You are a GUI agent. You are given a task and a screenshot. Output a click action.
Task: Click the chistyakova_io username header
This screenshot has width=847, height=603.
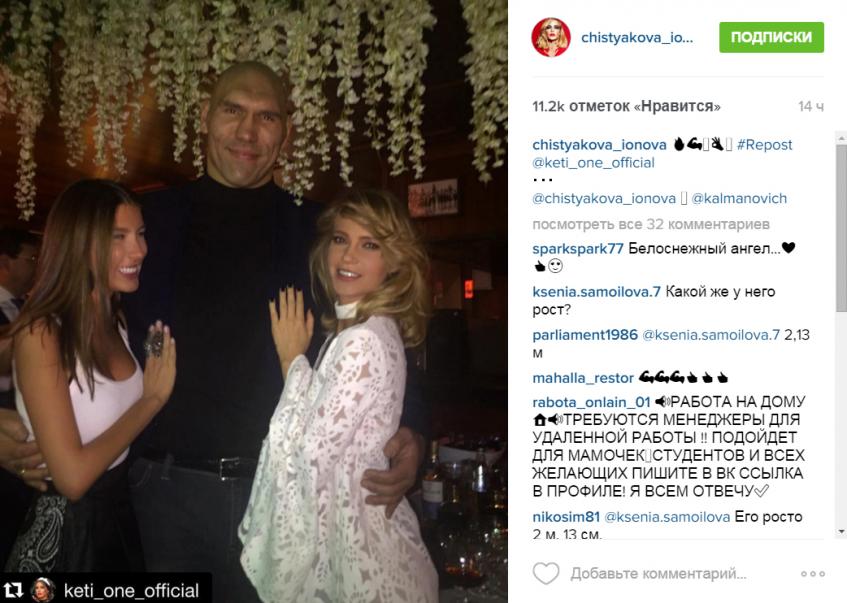tap(637, 37)
